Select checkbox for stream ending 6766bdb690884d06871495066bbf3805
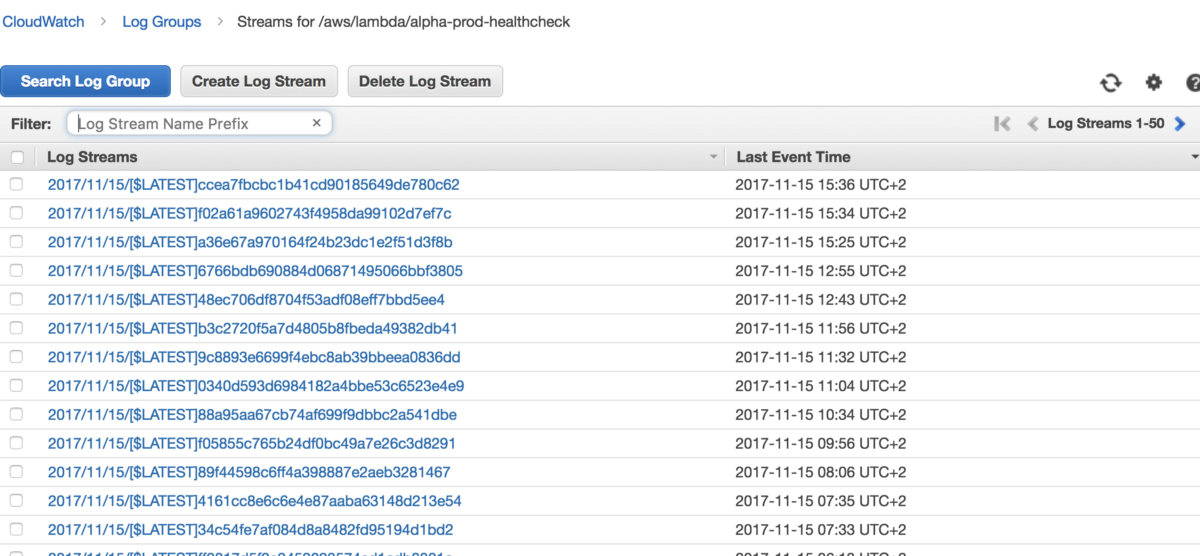 [16, 271]
